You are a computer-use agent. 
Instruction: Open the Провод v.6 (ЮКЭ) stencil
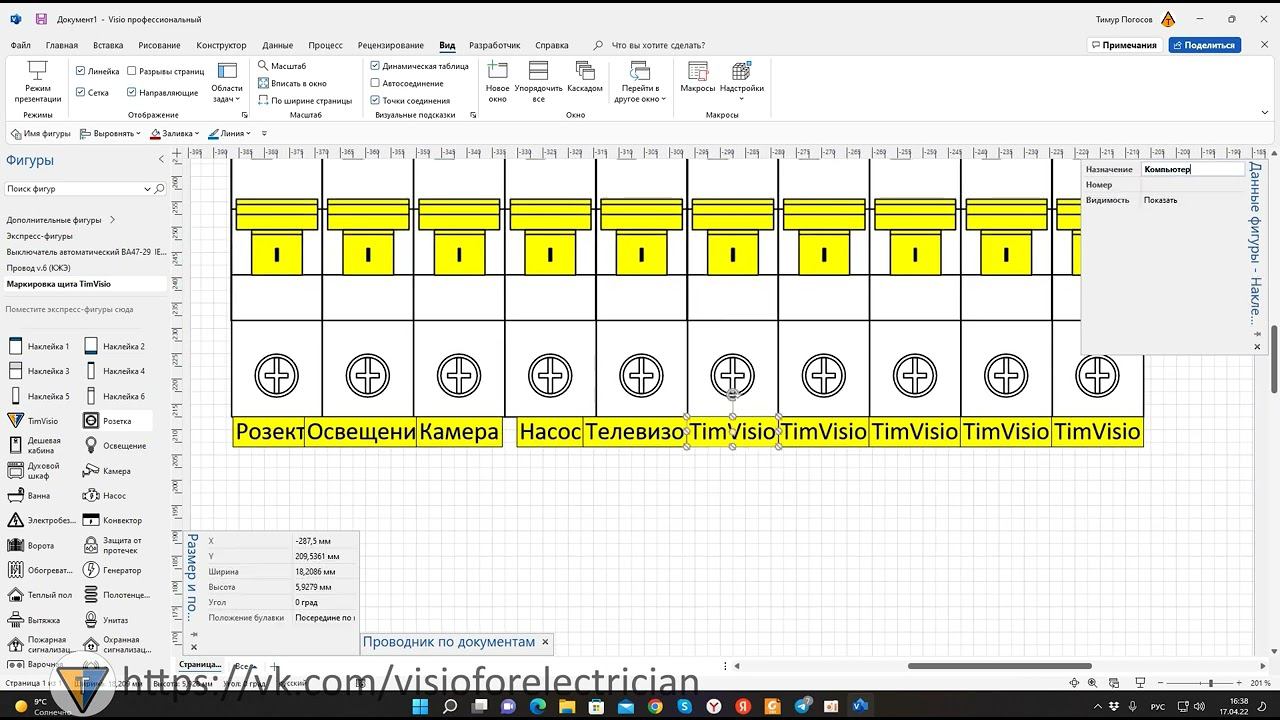pos(38,268)
